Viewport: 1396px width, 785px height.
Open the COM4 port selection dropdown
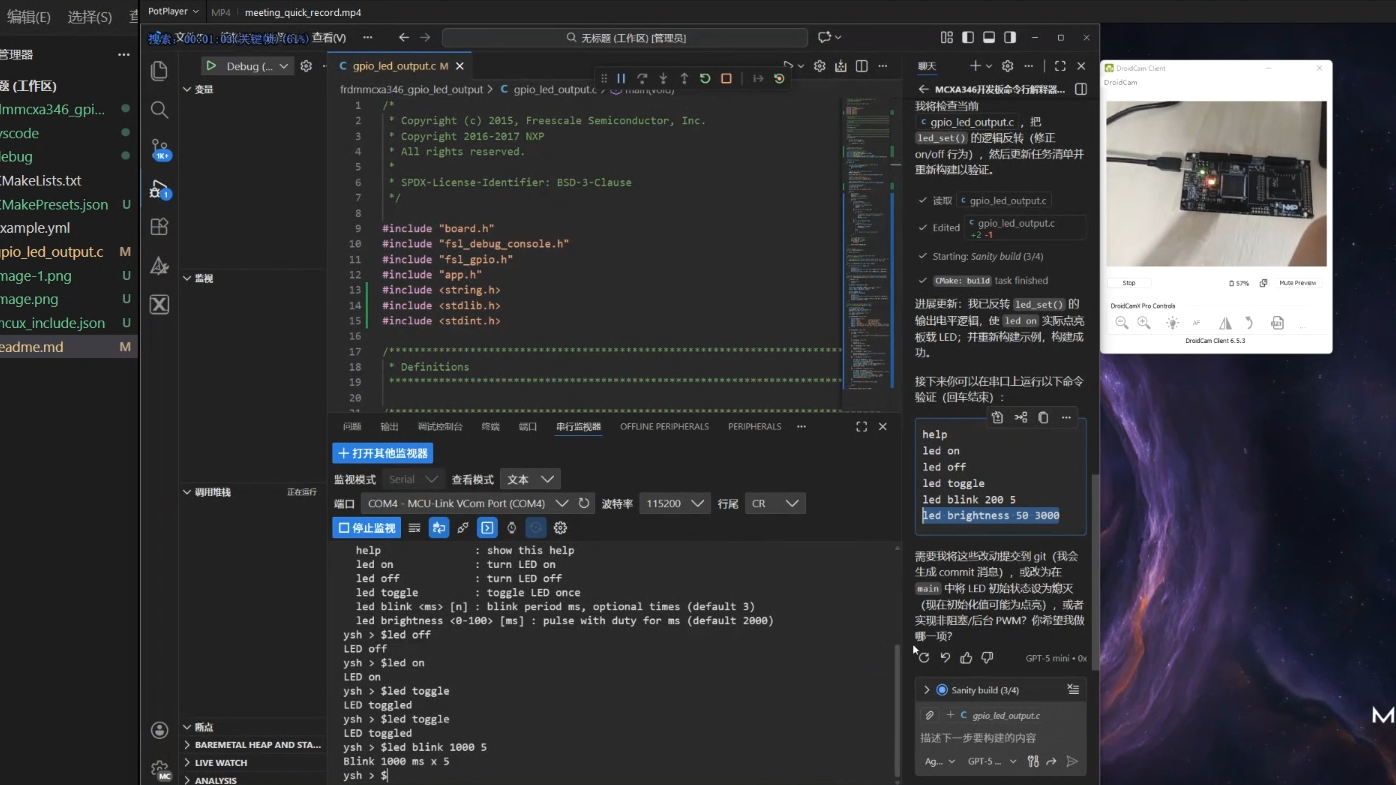(465, 503)
